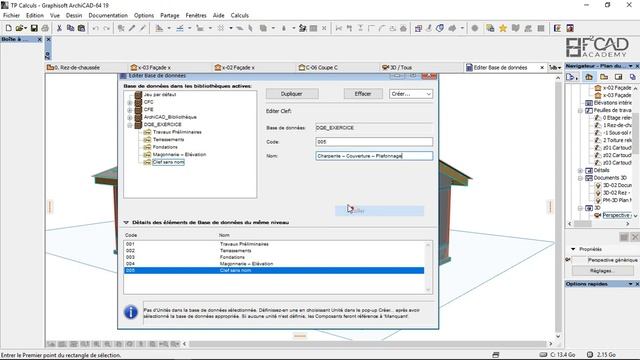Click the Cut scissors icon
Screen dimensions: 640x360
[x=59, y=28]
